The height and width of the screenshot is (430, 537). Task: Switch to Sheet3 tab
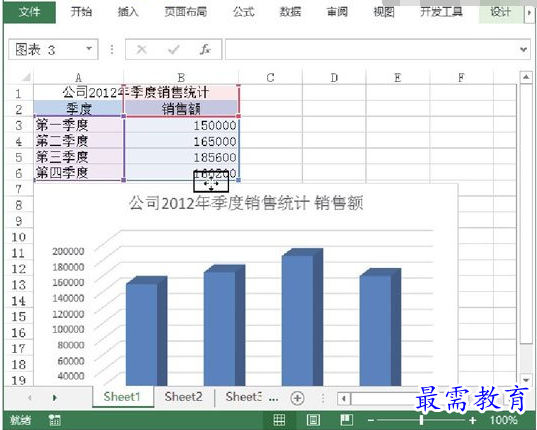tap(244, 397)
